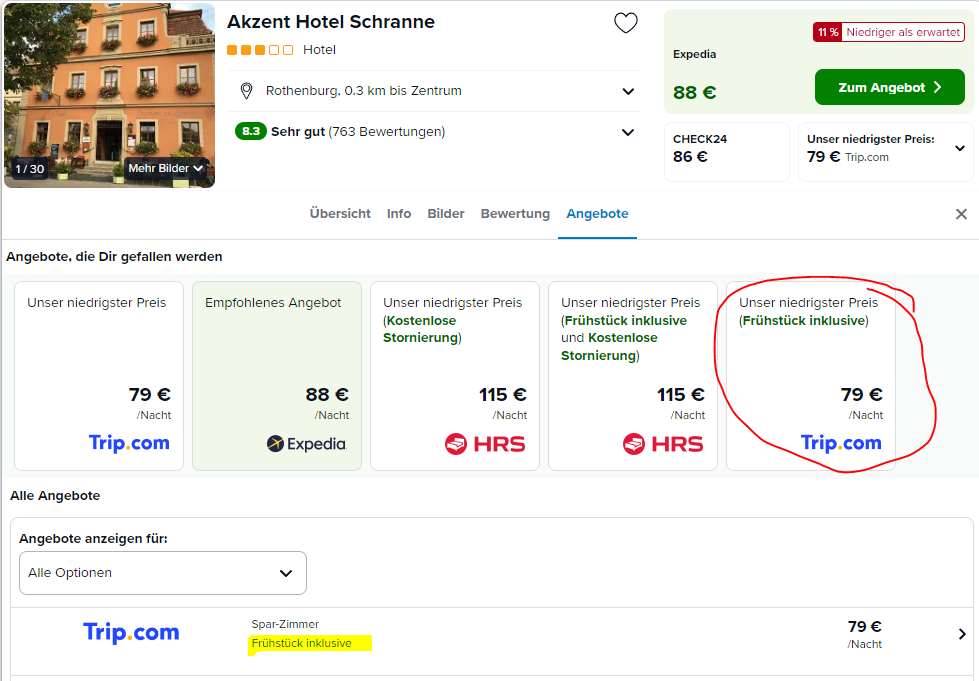
Task: Switch to the Bilder tab
Action: (446, 213)
